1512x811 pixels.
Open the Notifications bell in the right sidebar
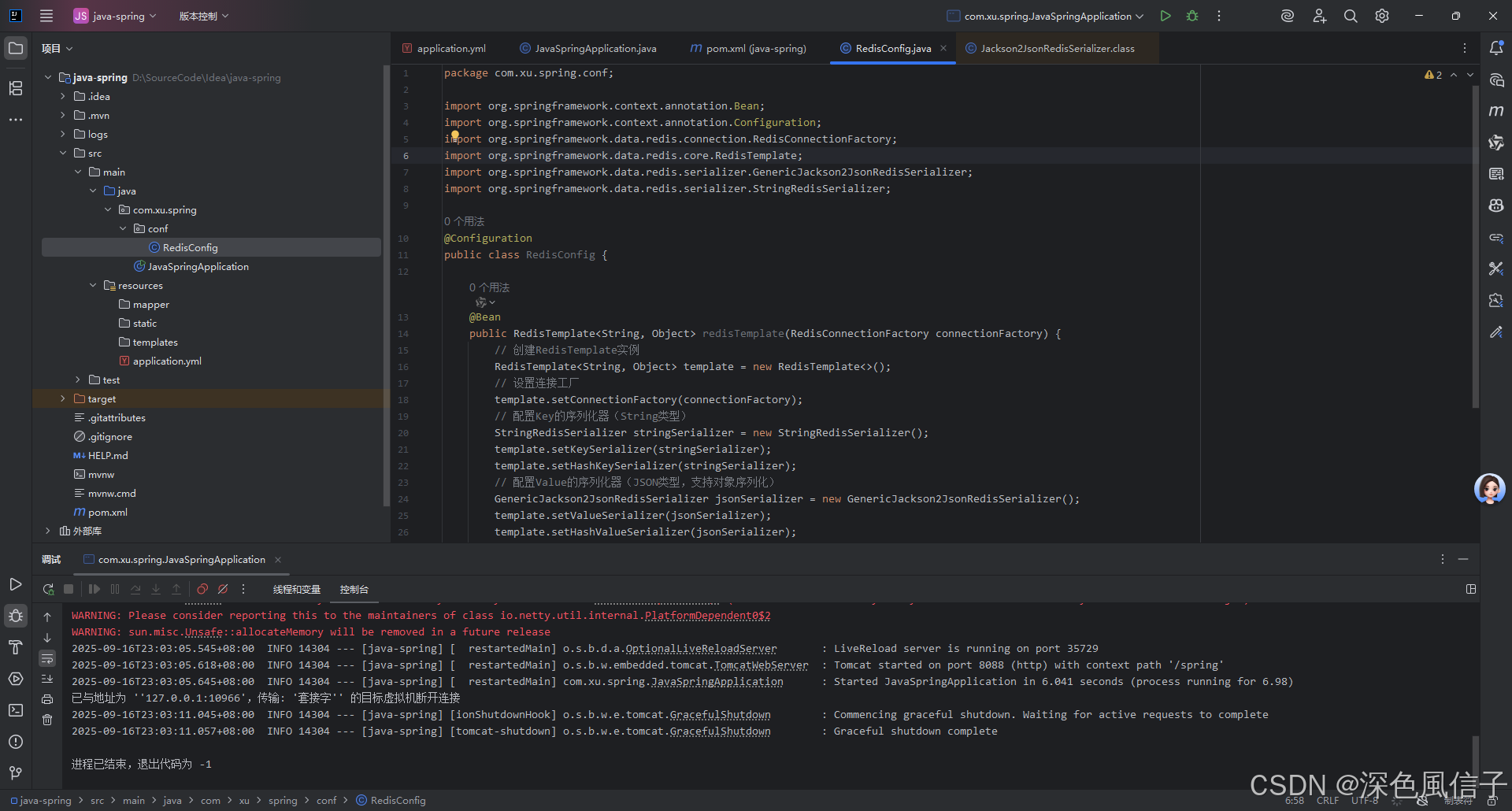click(1496, 48)
